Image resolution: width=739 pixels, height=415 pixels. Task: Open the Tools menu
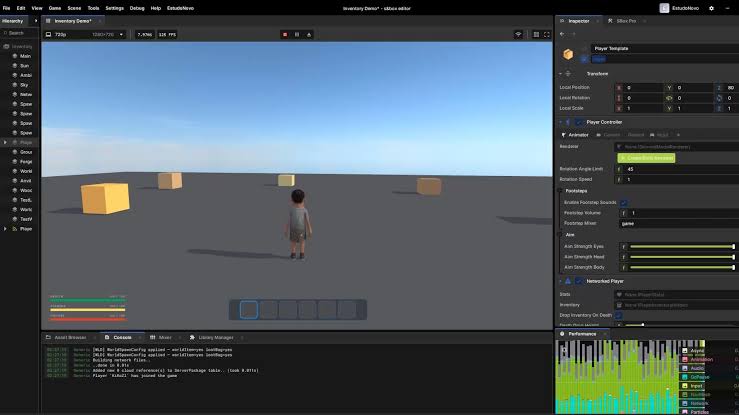coord(93,8)
